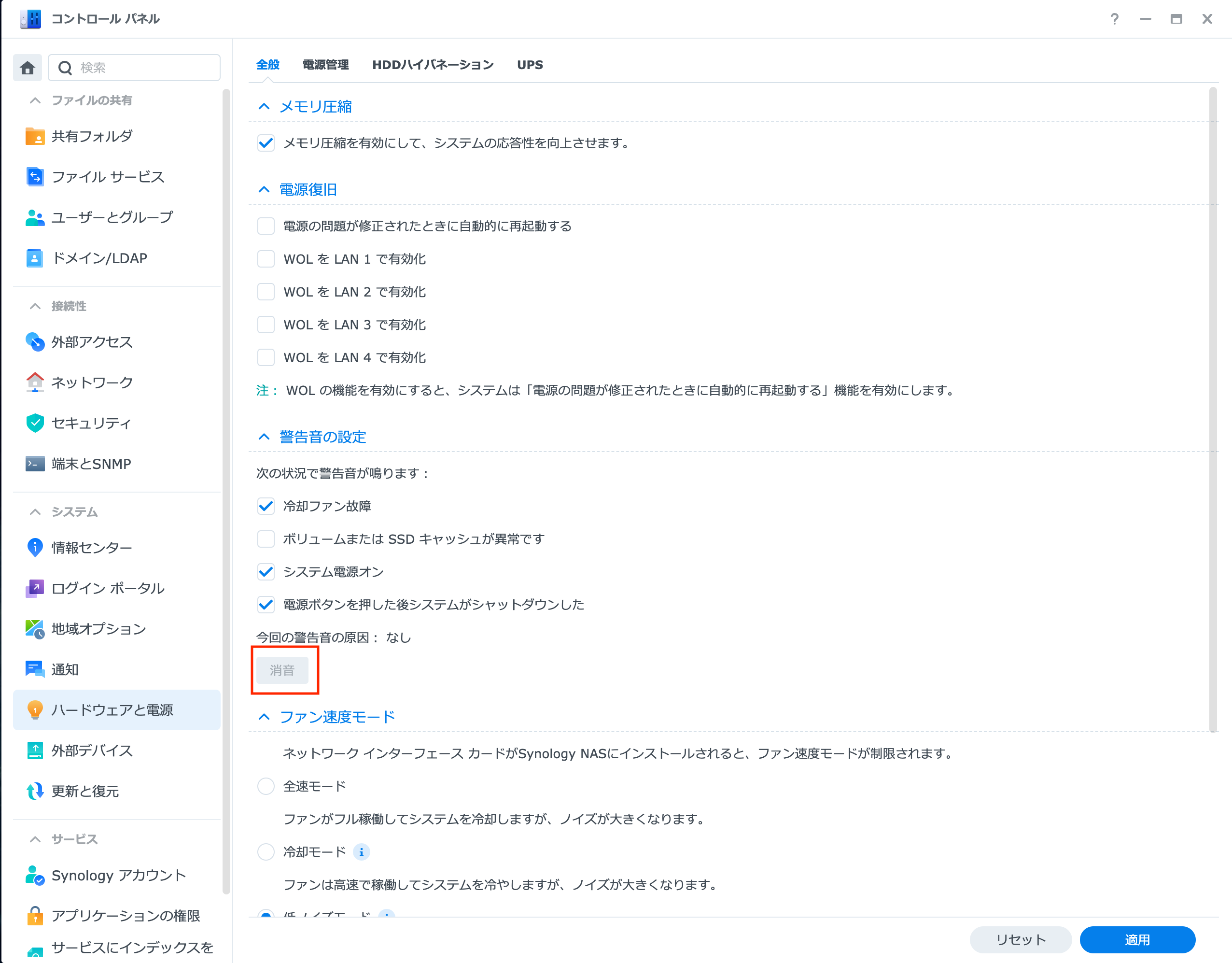Open 情報センター info center icon
The image size is (1232, 963).
pyautogui.click(x=35, y=547)
